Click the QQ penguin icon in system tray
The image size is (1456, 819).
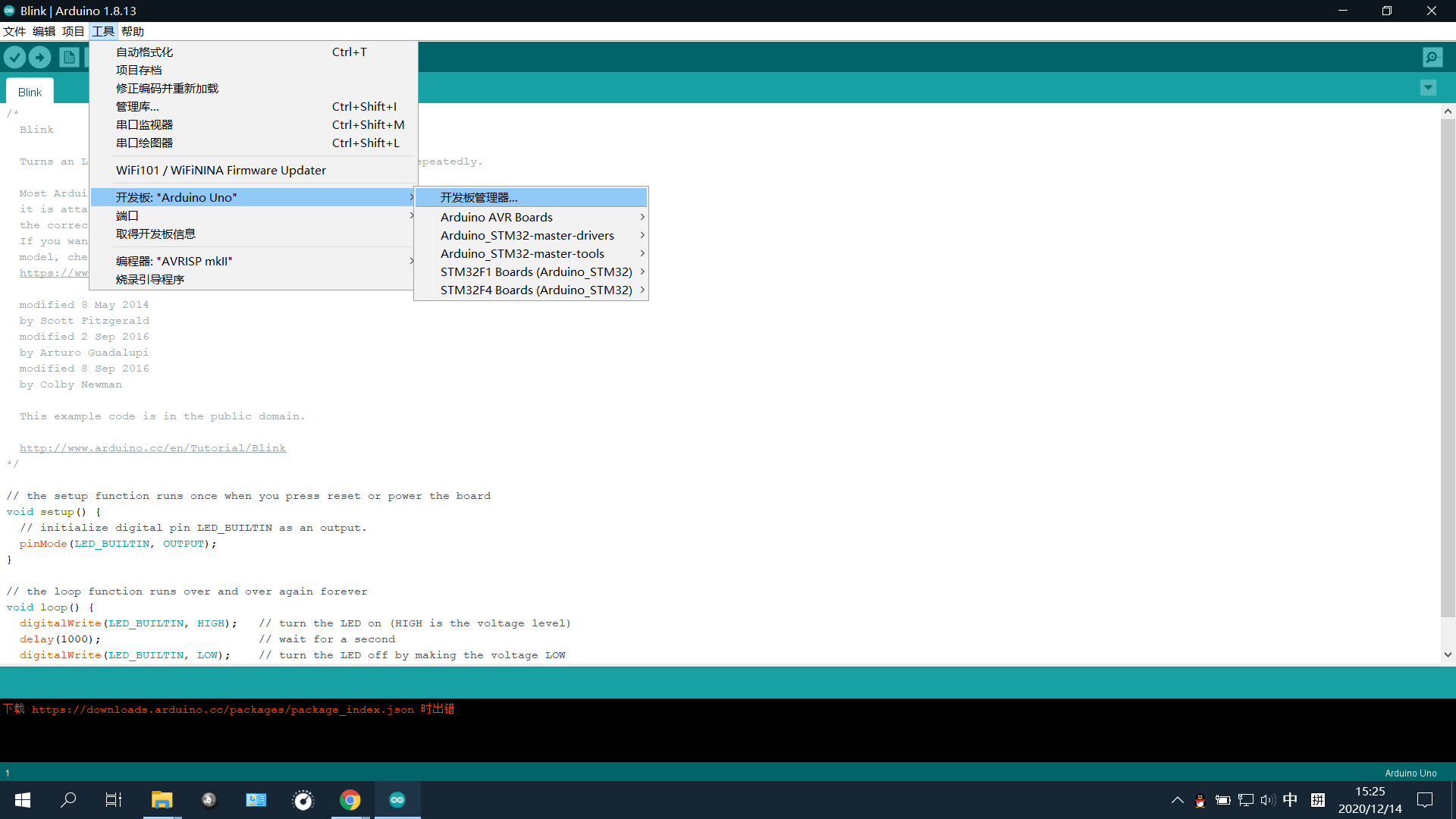point(1200,801)
